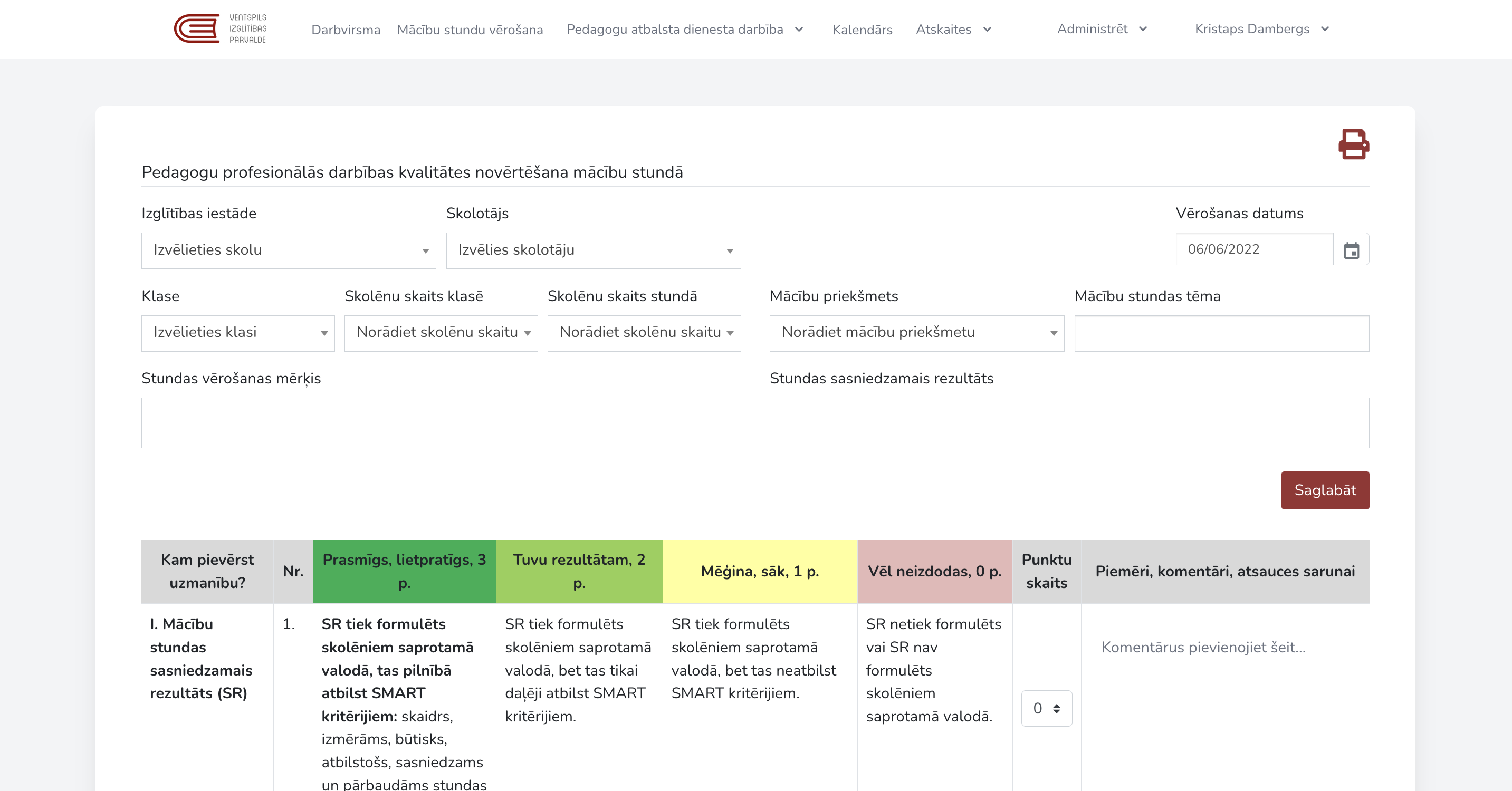This screenshot has height=791, width=1512.
Task: Click the Stundas vērošanas mērķis text area
Action: (x=441, y=422)
